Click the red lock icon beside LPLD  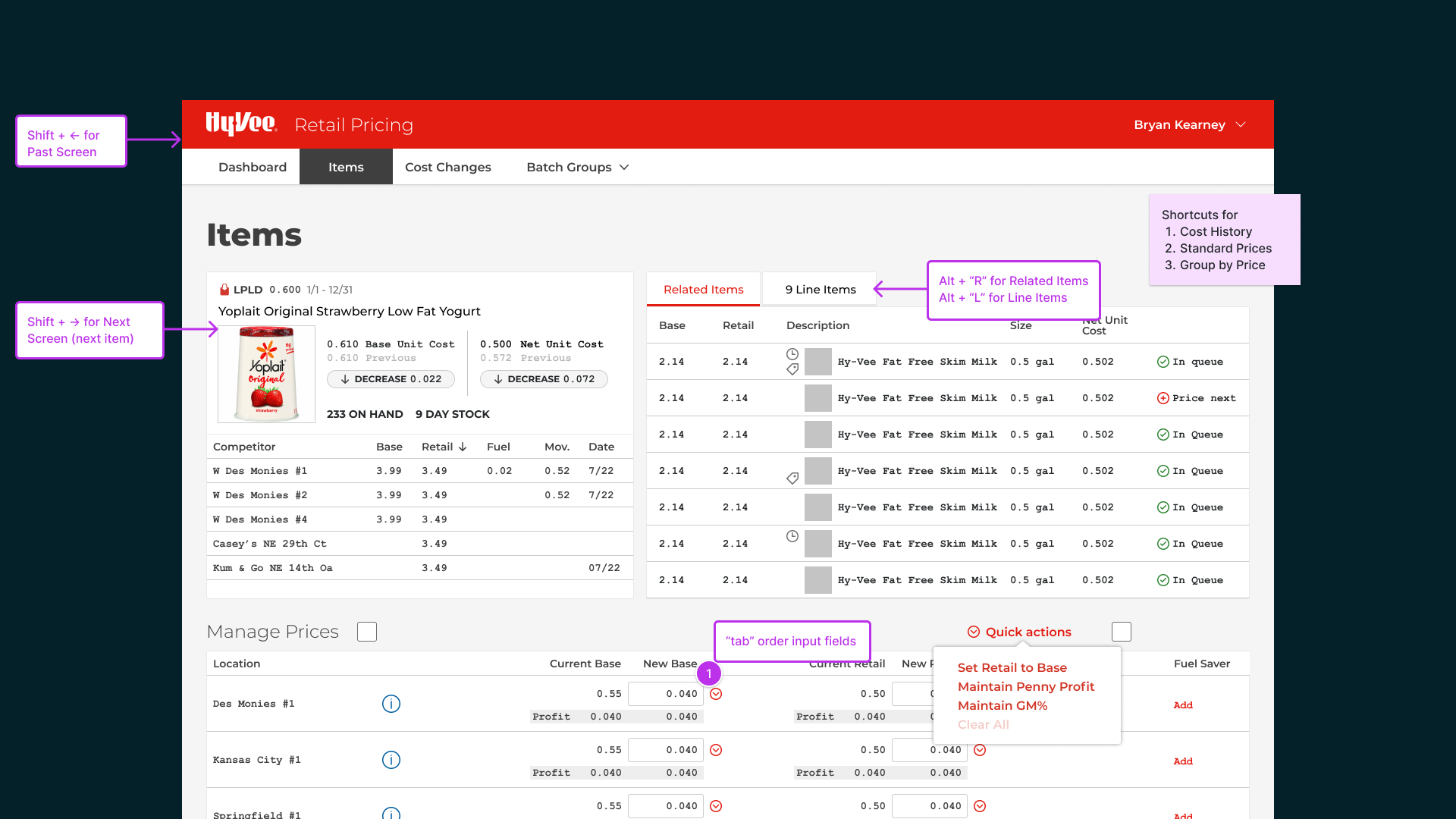[x=224, y=290]
